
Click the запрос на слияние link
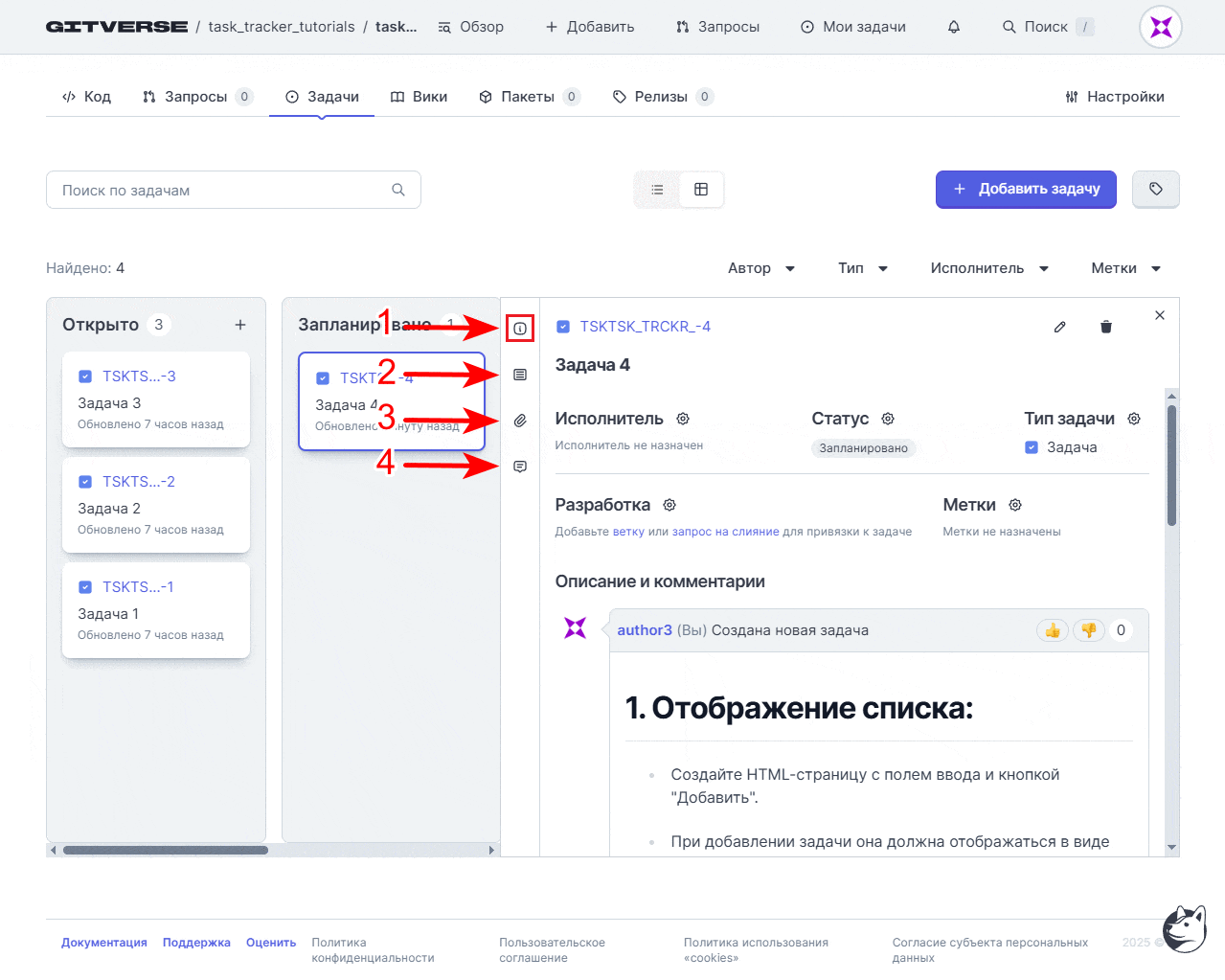(x=725, y=532)
